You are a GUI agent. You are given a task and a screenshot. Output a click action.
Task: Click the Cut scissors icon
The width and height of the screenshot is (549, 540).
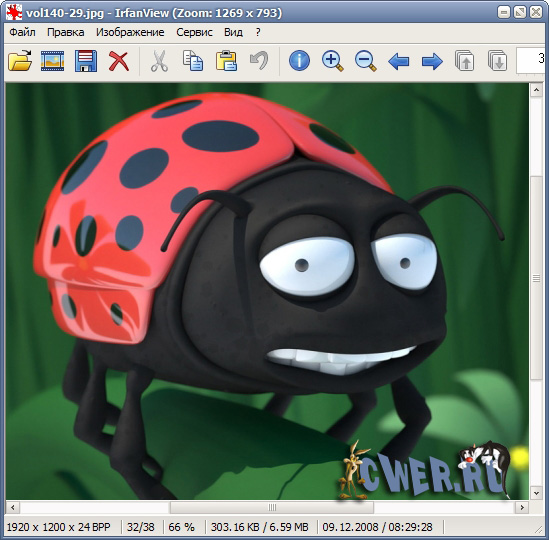159,61
